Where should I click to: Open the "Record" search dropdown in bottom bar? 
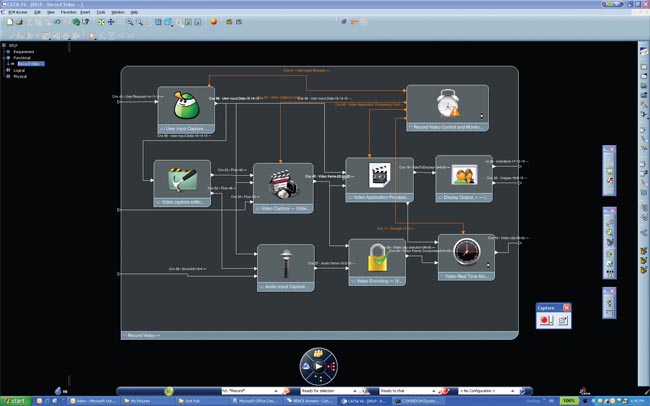point(276,391)
